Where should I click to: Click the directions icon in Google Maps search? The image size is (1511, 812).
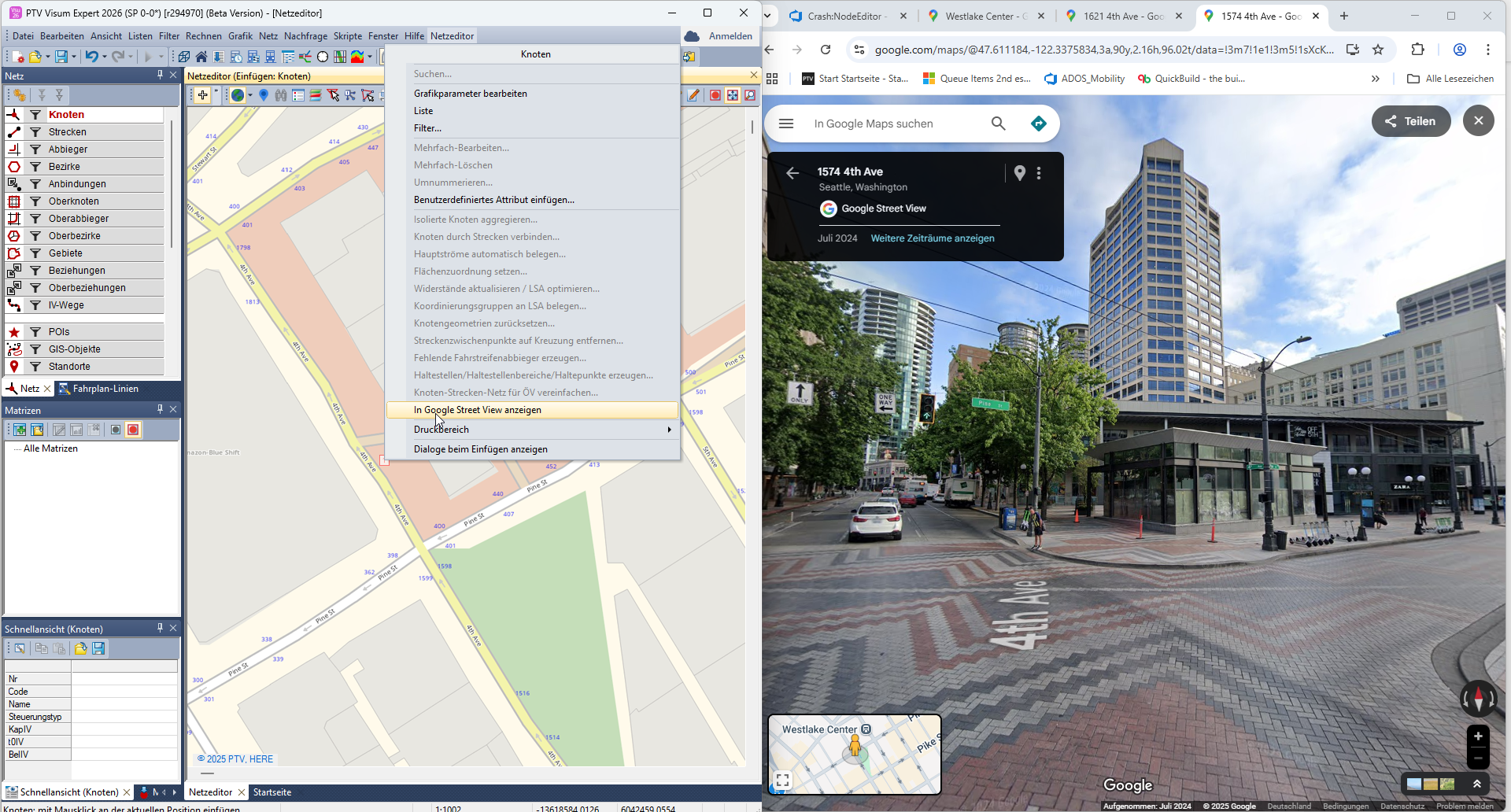pos(1039,124)
